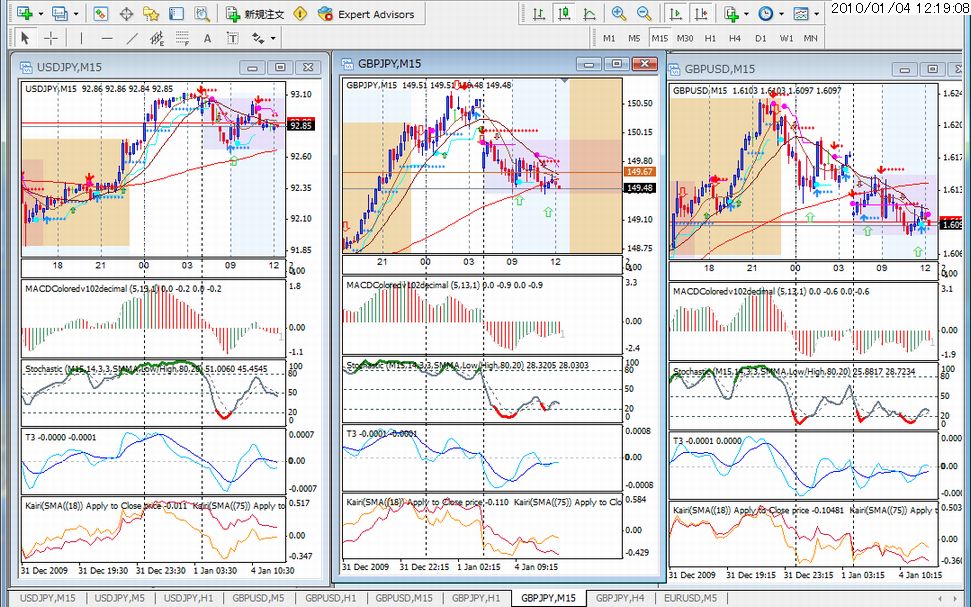Select the M30 timeframe
This screenshot has width=971, height=607.
(x=685, y=38)
